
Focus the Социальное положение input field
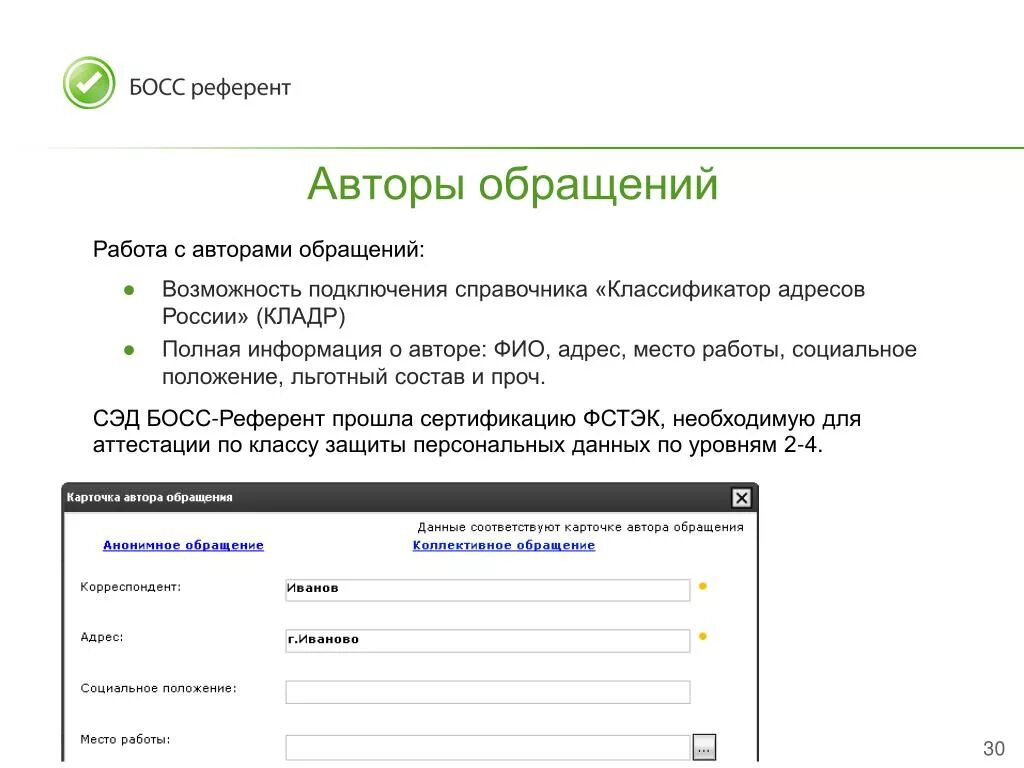click(x=487, y=692)
